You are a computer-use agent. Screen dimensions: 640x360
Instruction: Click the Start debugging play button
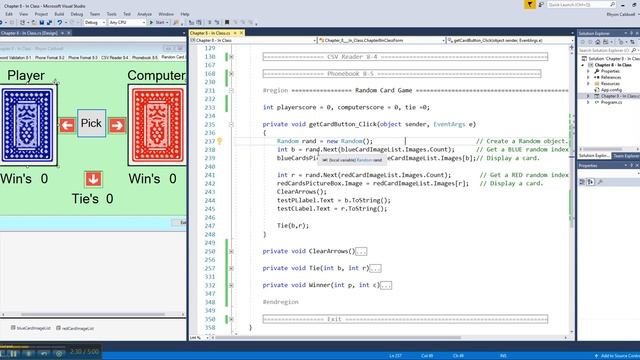(x=151, y=22)
